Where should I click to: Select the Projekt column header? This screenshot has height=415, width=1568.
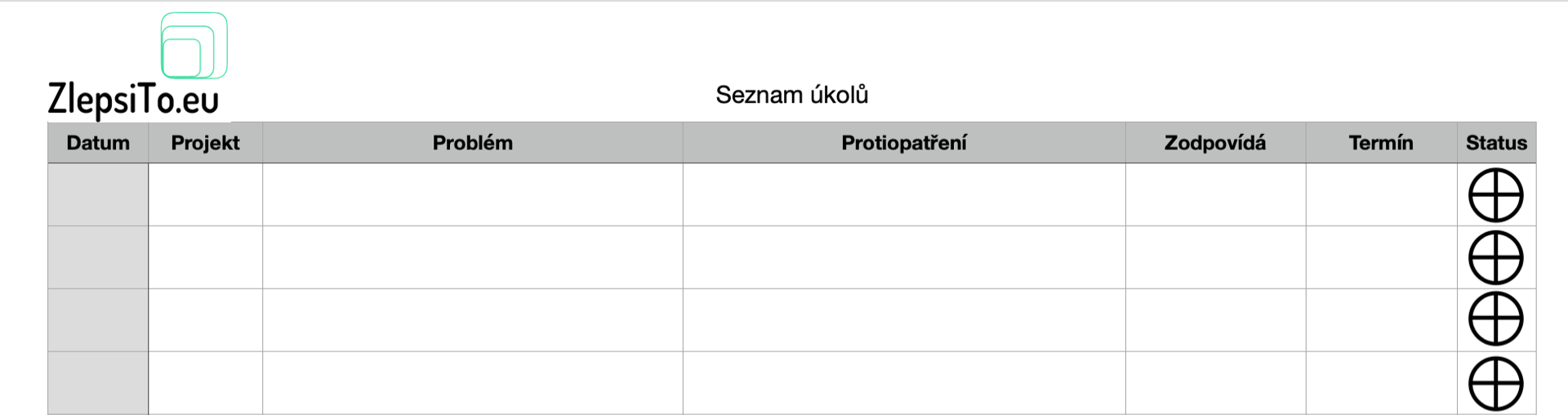coord(205,143)
